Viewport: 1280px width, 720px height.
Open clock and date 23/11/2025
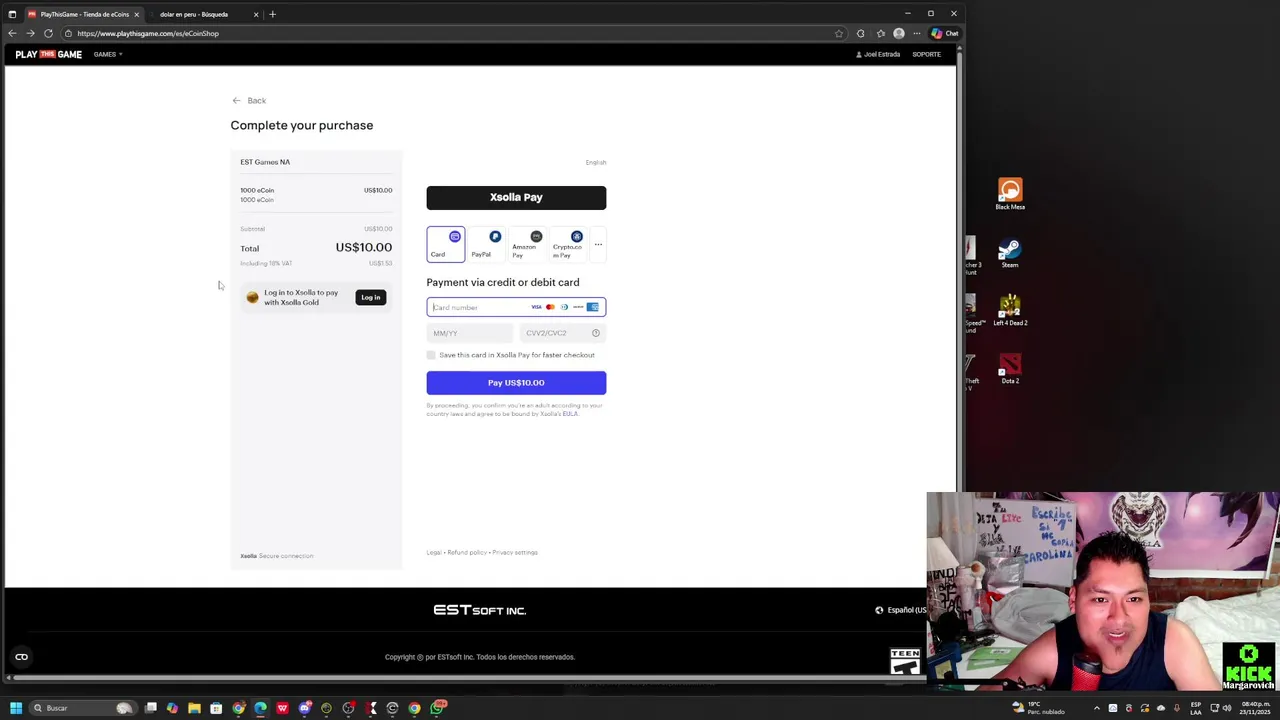1255,708
